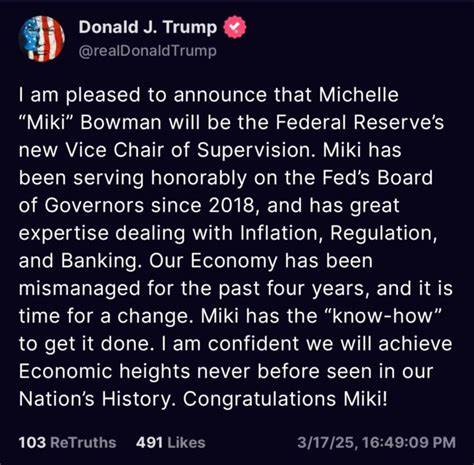Click the name "Michelle" in first line
Image resolution: width=474 pixels, height=465 pixels.
pos(359,95)
